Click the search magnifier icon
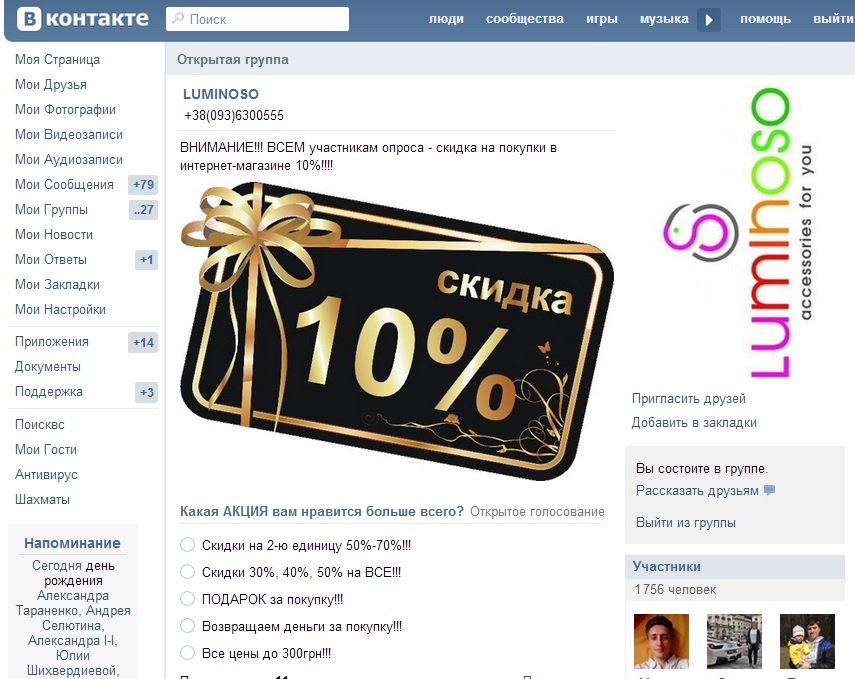 click(x=178, y=19)
